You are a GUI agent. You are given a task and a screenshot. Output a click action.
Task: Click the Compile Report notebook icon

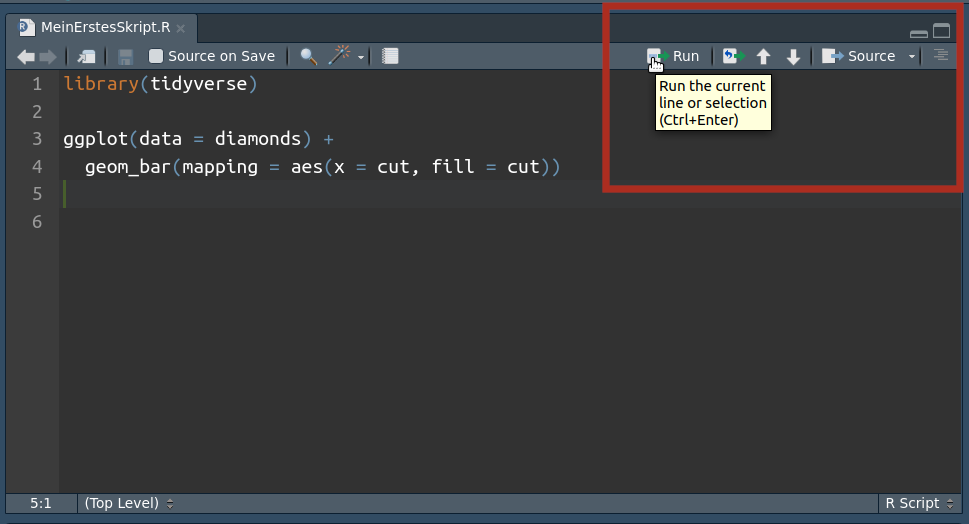point(391,57)
